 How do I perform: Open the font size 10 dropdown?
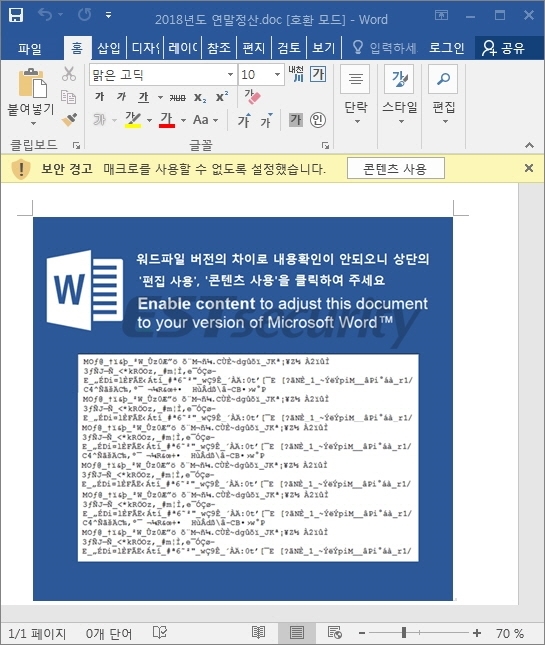(277, 75)
